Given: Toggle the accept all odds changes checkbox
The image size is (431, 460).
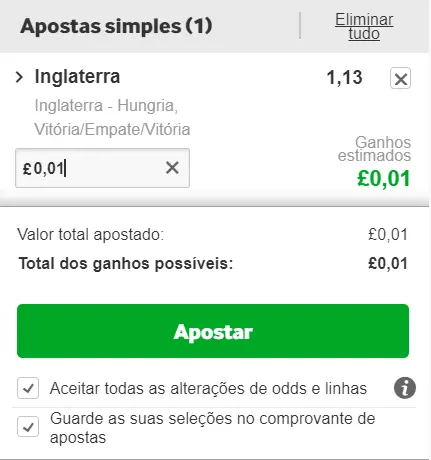Looking at the screenshot, I should click(x=28, y=388).
